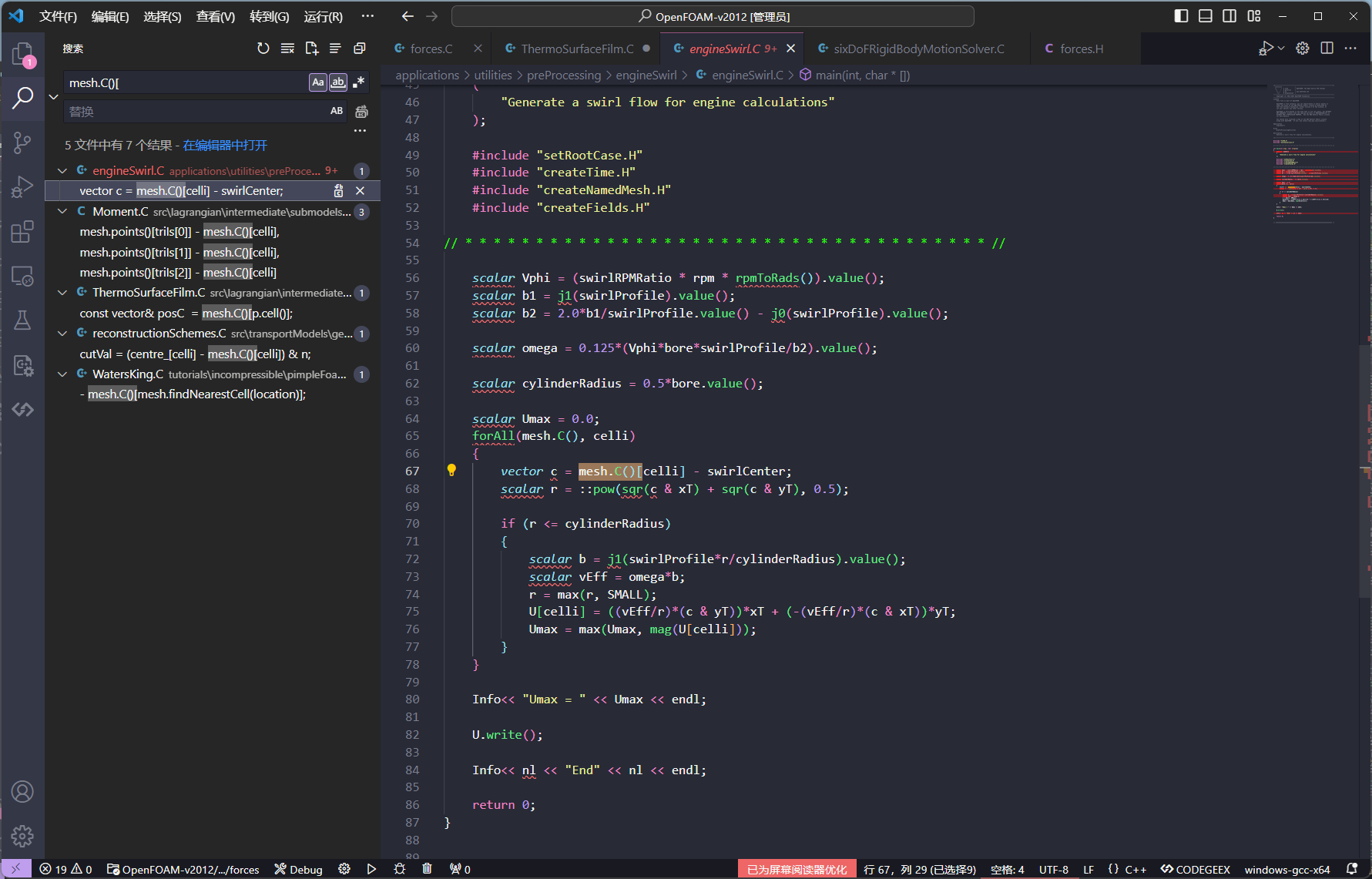Click the lightbulb code action icon
The height and width of the screenshot is (879, 1372).
click(451, 471)
